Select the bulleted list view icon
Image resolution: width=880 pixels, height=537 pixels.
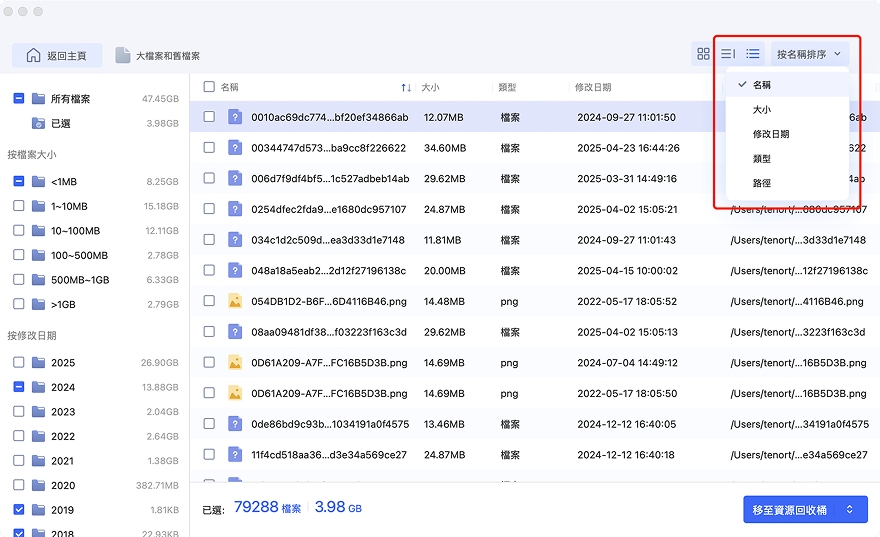point(753,54)
